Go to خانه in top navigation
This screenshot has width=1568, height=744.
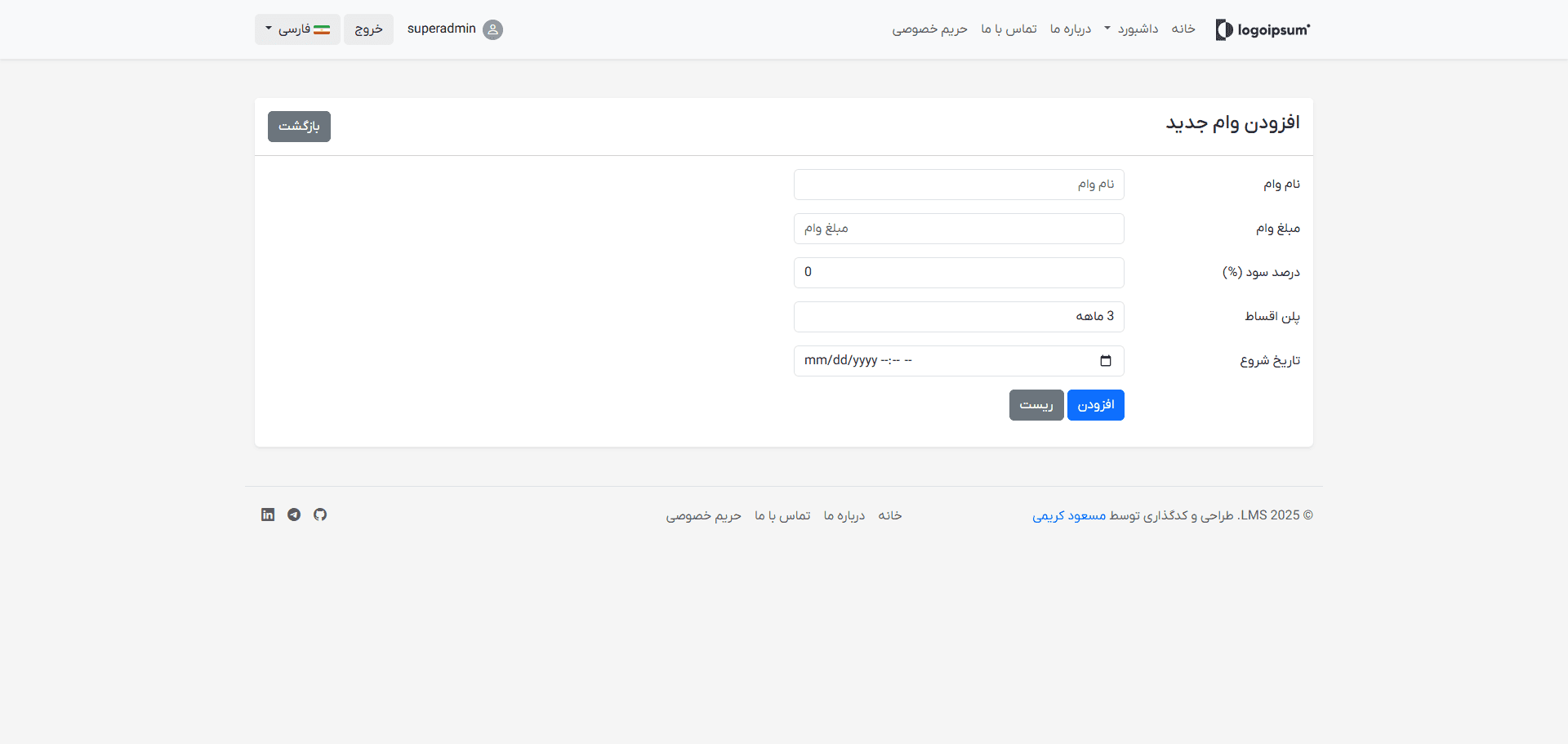(x=1183, y=29)
